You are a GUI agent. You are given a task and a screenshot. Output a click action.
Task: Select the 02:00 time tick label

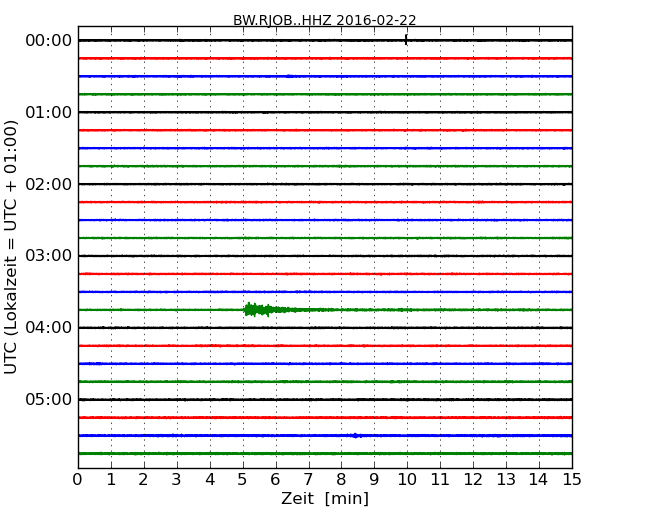tap(49, 184)
